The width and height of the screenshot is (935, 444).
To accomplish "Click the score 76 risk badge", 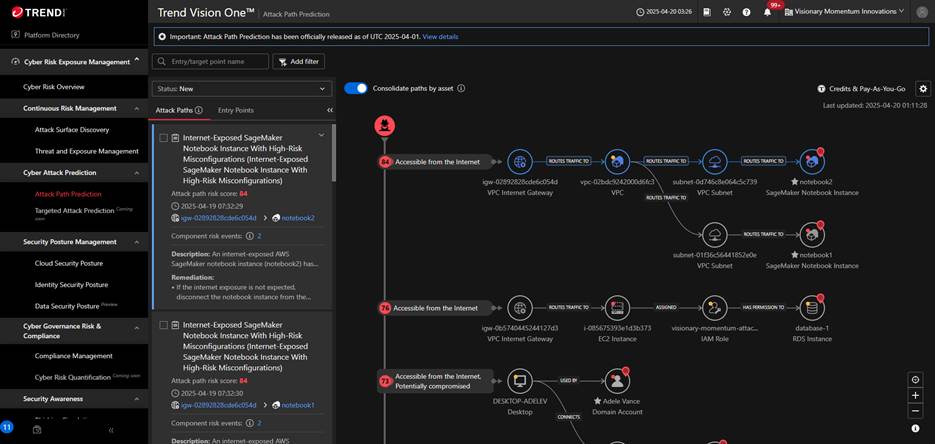I will 385,308.
